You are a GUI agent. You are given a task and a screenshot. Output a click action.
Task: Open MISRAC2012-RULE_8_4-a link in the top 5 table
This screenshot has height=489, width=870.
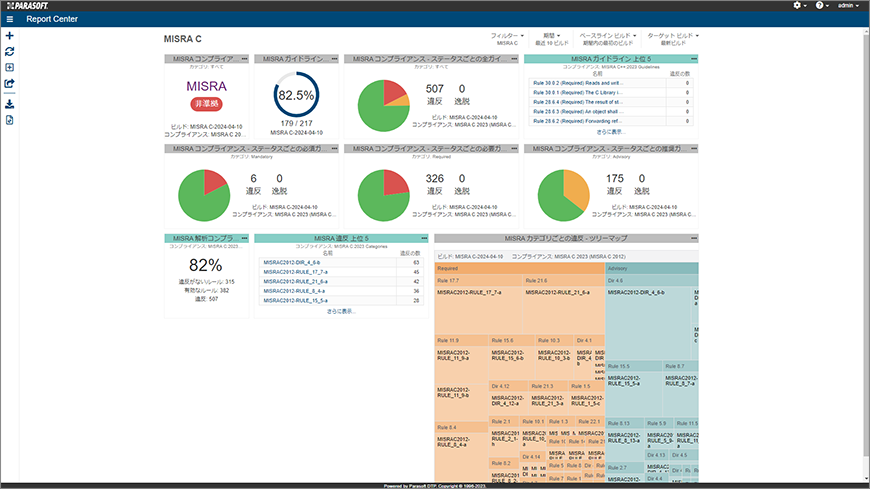point(294,291)
